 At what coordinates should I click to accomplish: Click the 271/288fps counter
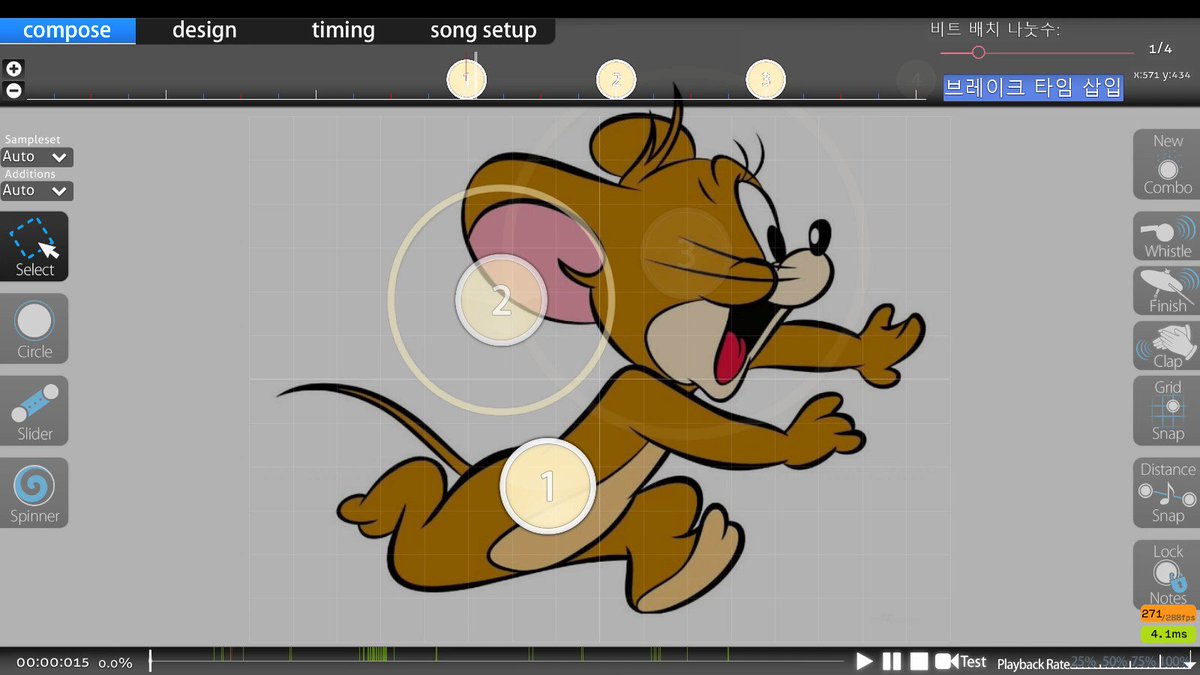click(1168, 615)
